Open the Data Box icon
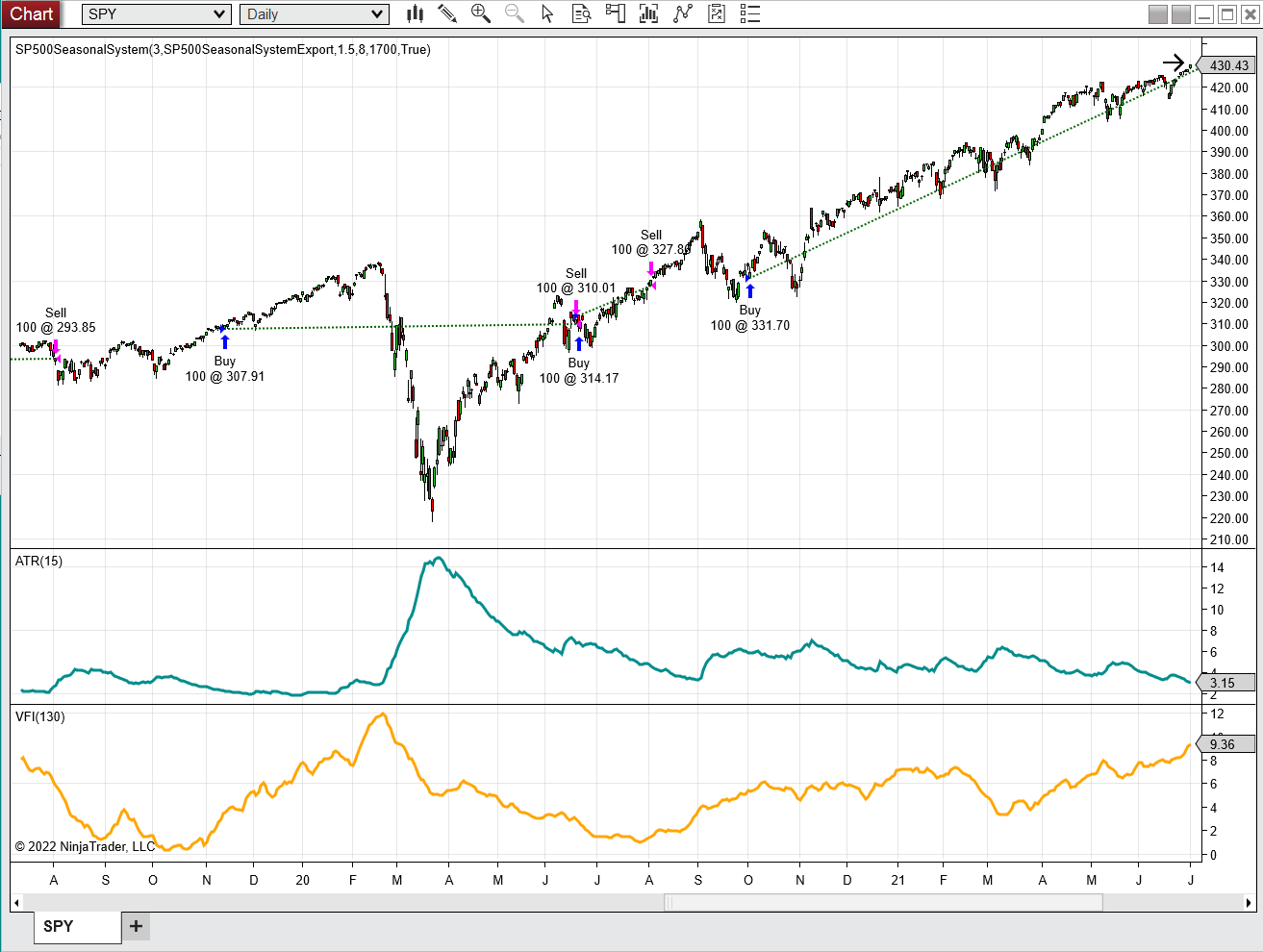Viewport: 1263px width, 952px height. pos(581,13)
